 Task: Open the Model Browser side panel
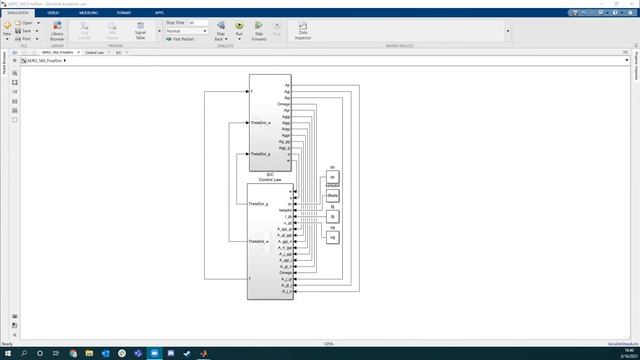(4, 63)
